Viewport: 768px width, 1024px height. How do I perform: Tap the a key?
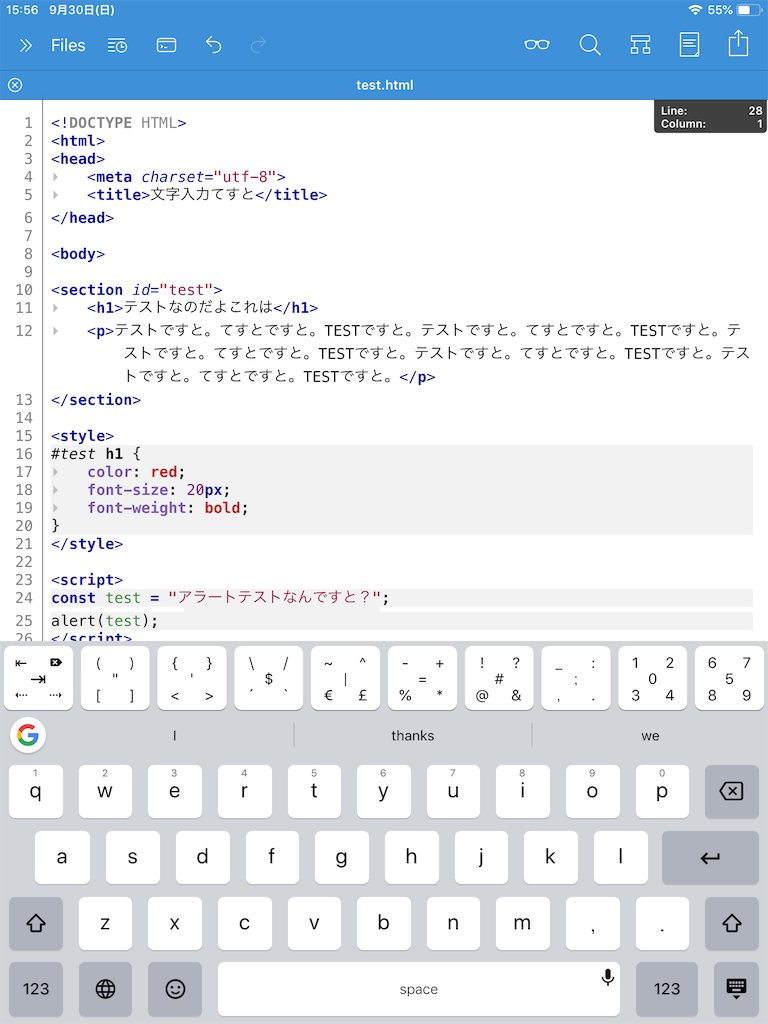[62, 857]
